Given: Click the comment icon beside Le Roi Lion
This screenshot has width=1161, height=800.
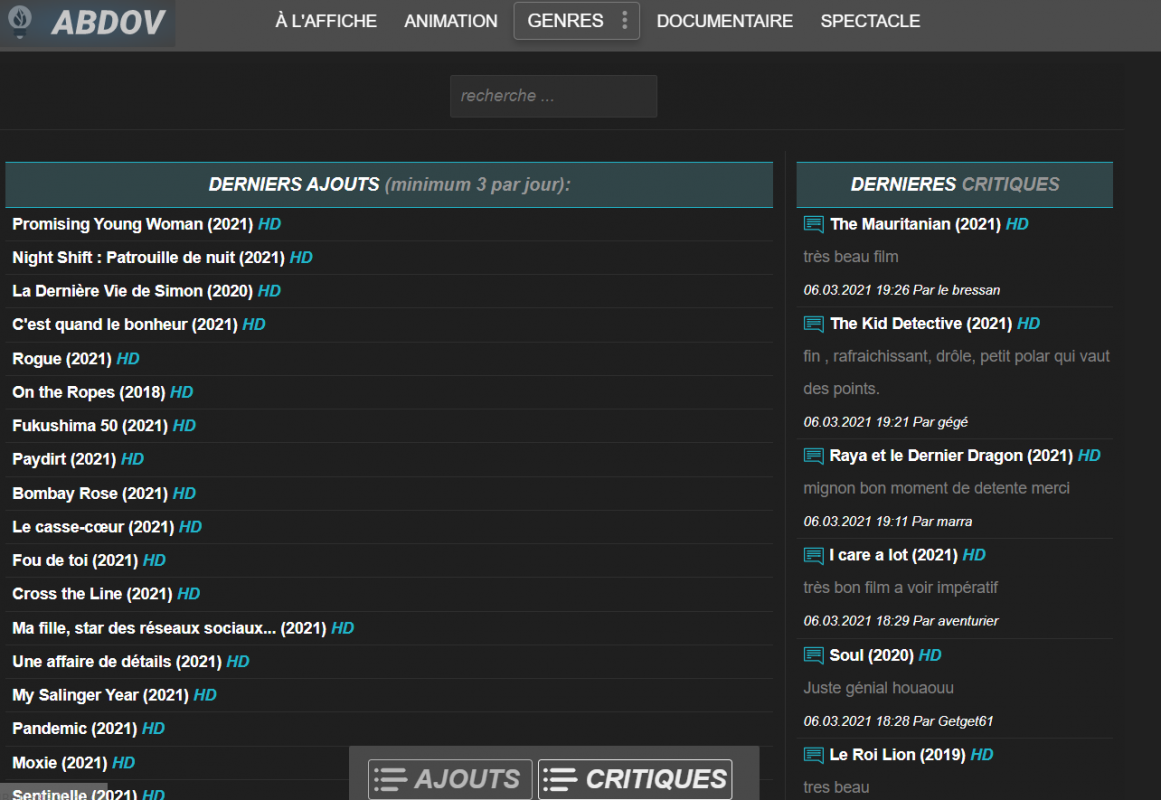Looking at the screenshot, I should coord(813,755).
